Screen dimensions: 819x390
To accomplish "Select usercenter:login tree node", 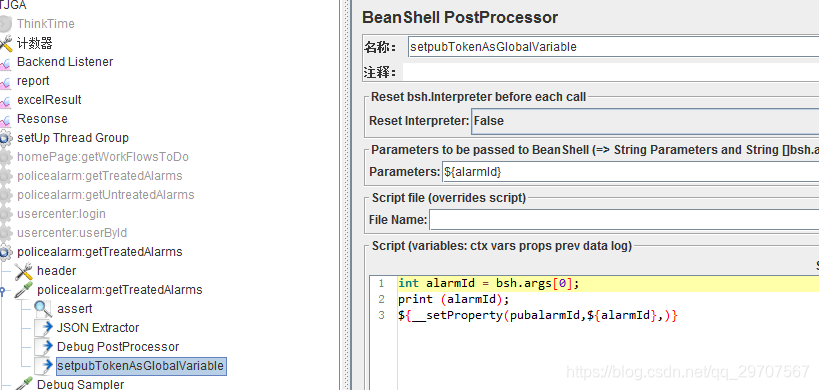I will pos(61,214).
